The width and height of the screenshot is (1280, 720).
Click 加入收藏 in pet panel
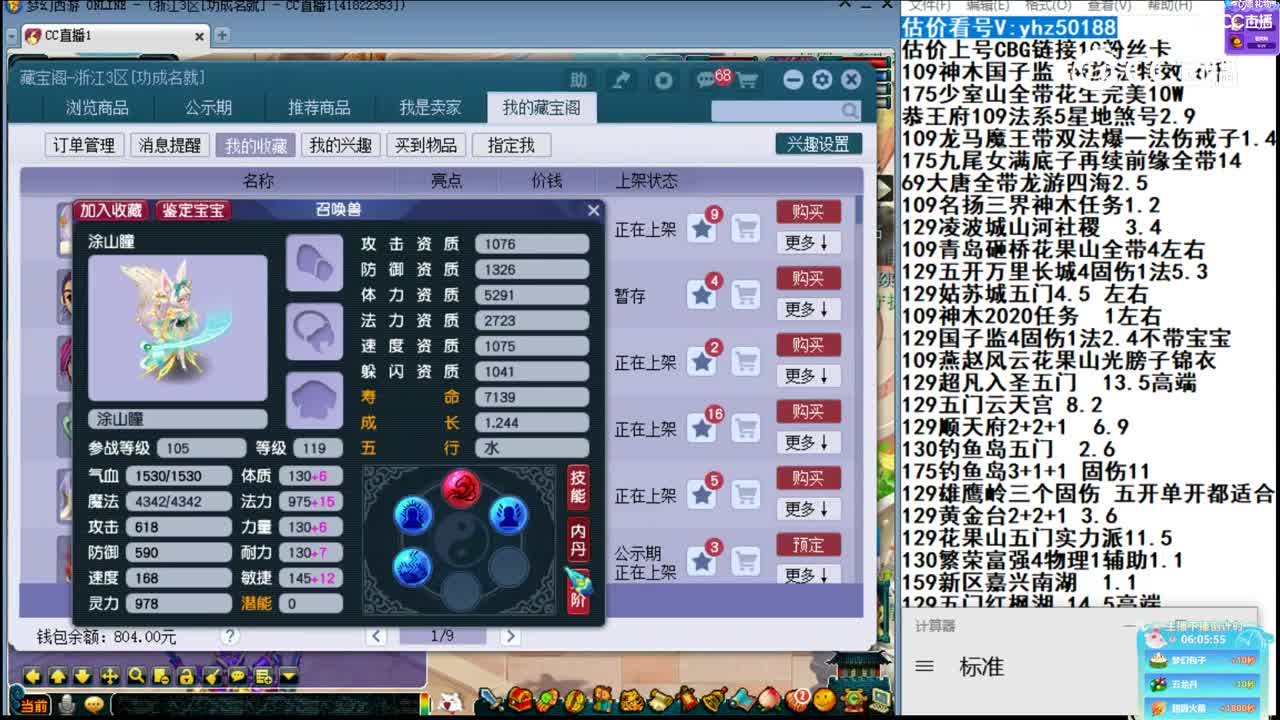point(111,210)
